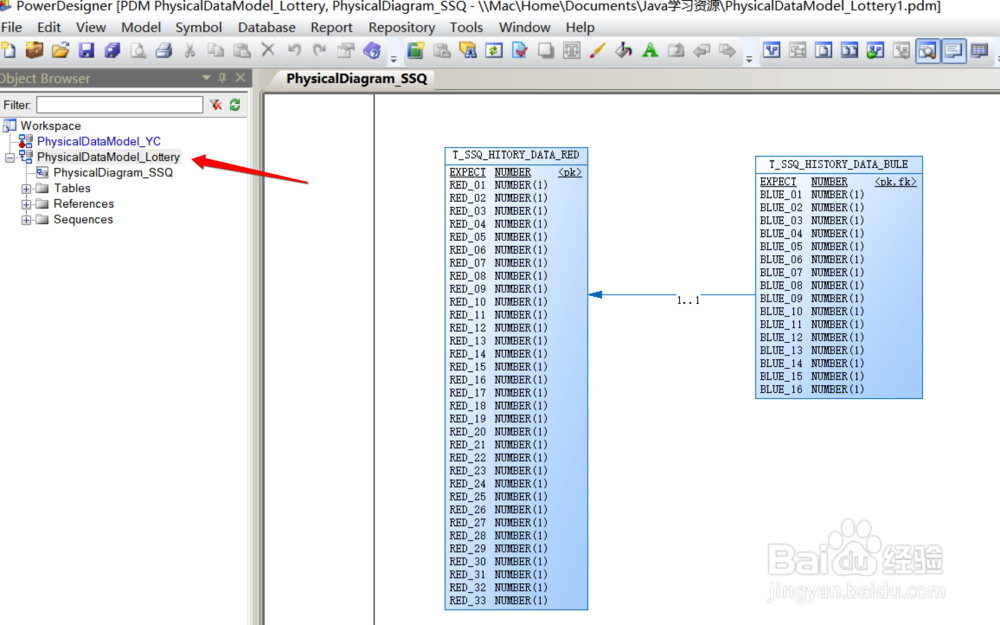Open the Report menu
The width and height of the screenshot is (1000, 625).
click(x=331, y=27)
